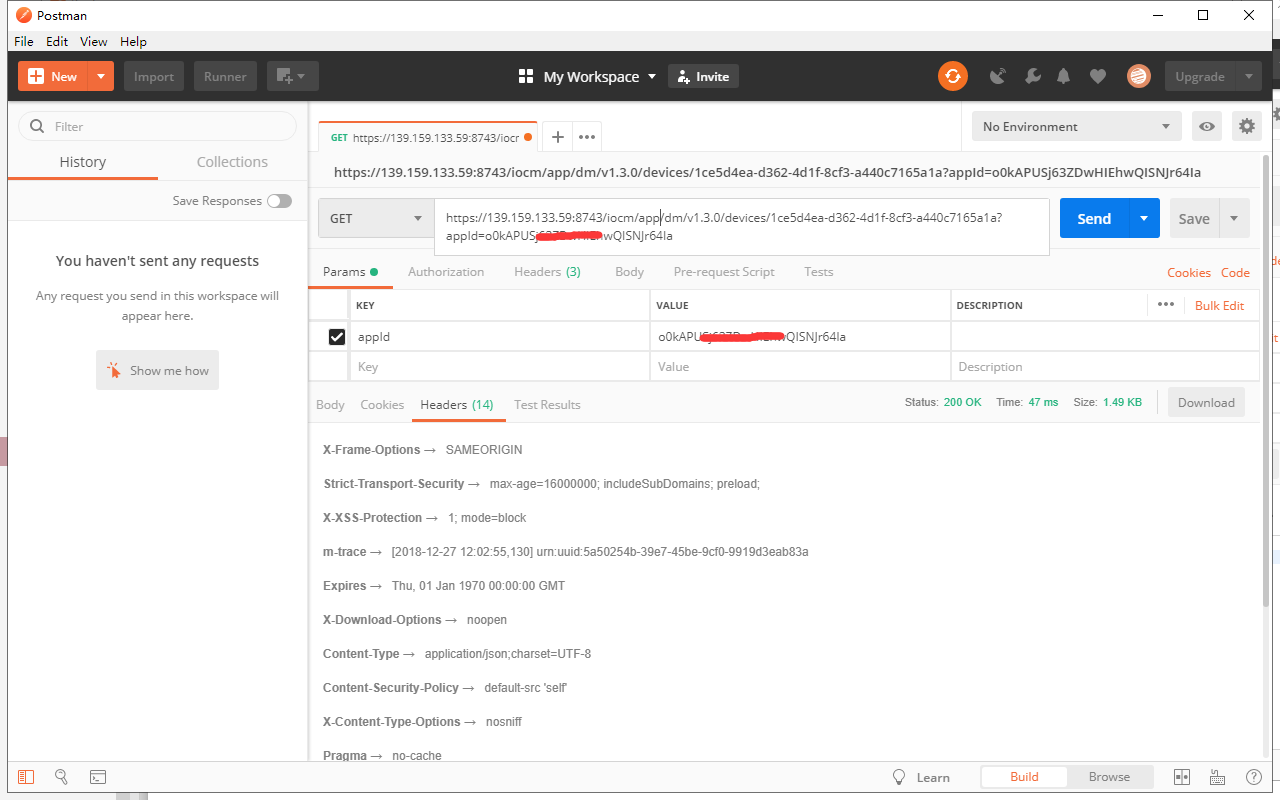Open the View menu
Image resolution: width=1280 pixels, height=800 pixels.
(94, 41)
